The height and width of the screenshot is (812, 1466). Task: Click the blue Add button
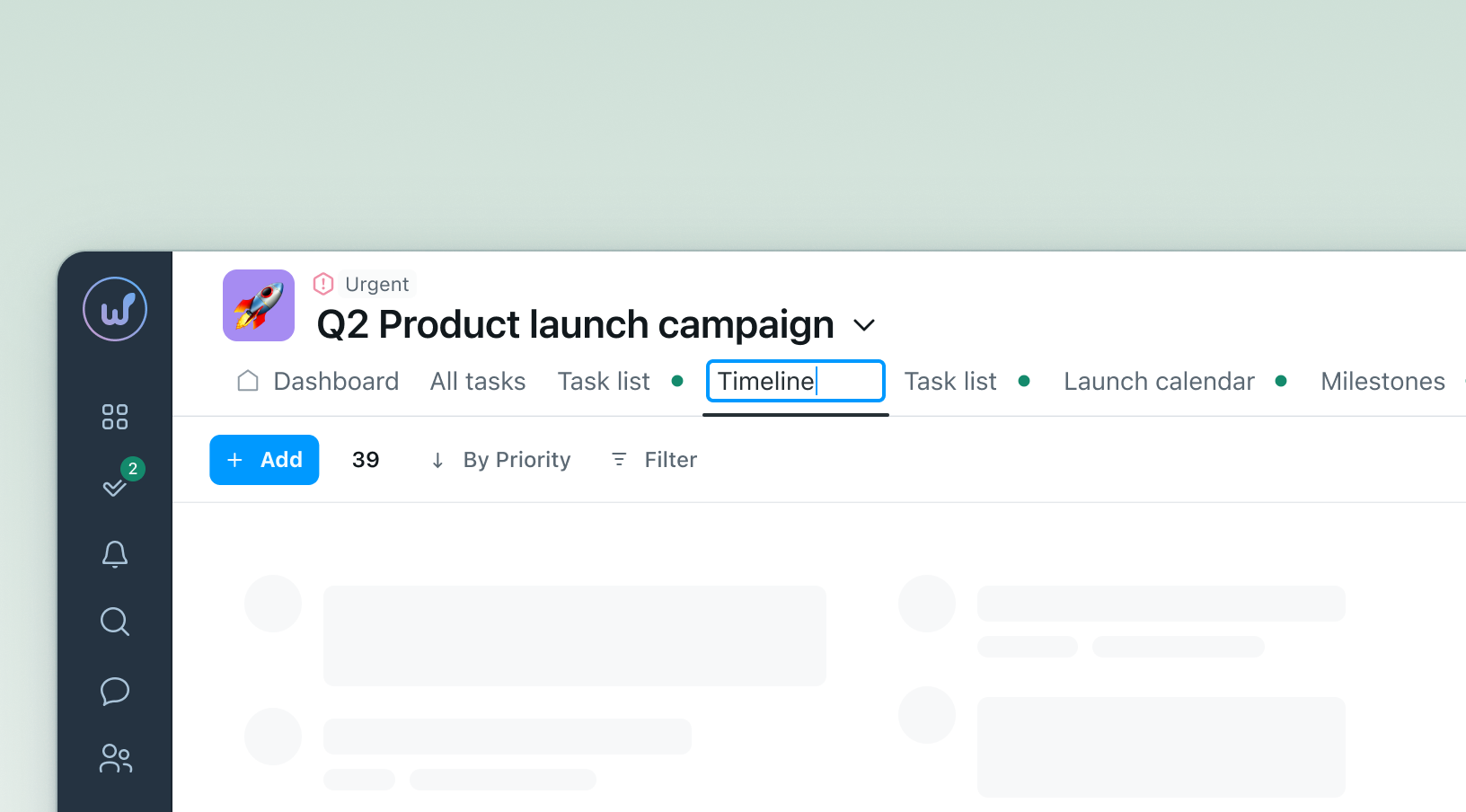[x=264, y=460]
